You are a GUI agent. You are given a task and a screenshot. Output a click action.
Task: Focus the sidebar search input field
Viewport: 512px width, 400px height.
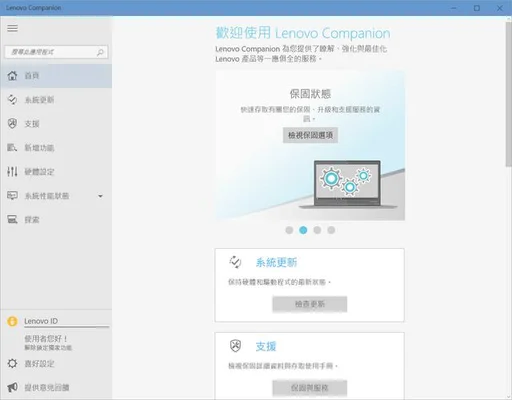click(x=56, y=52)
